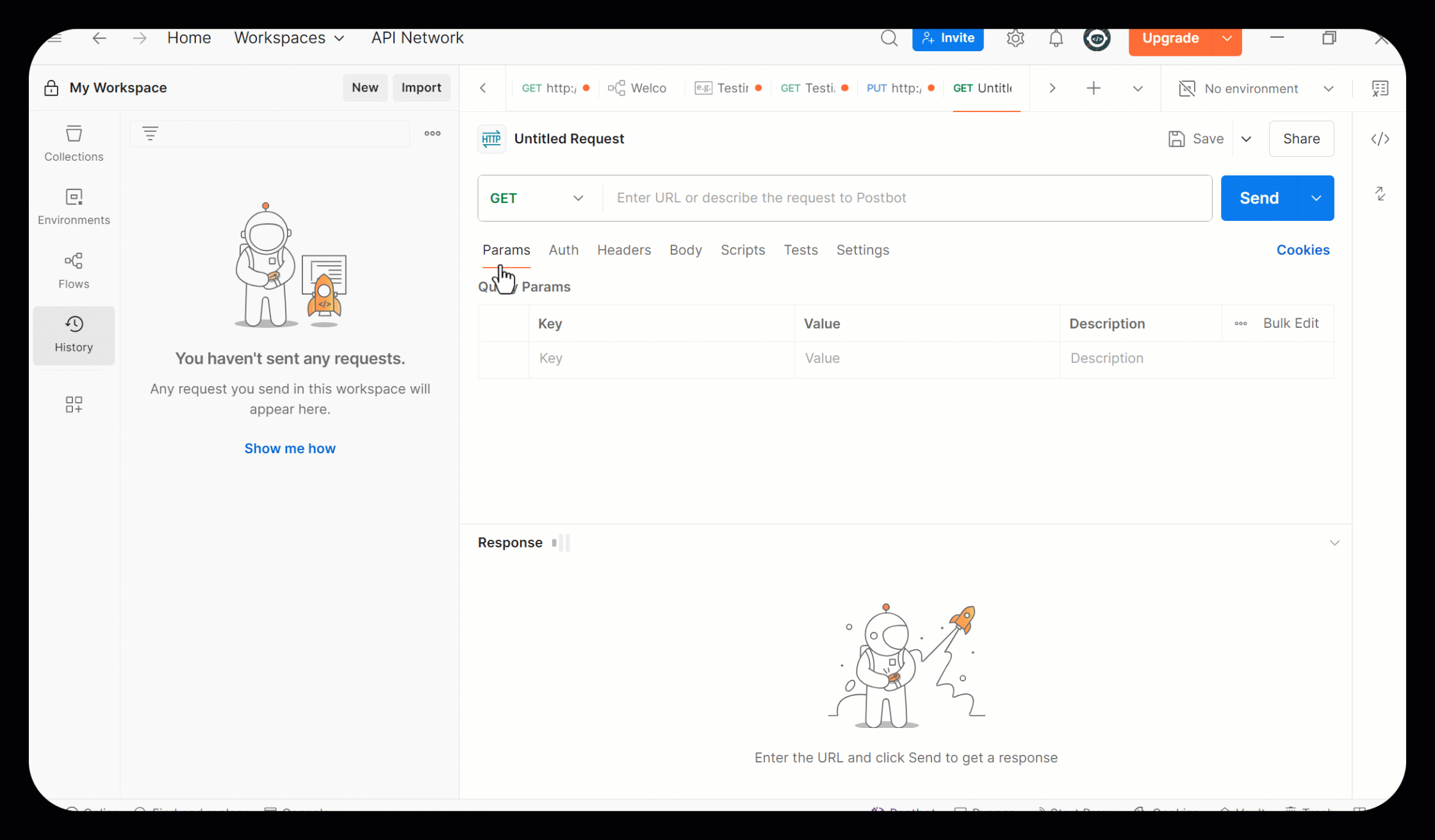Click the blue Send button
This screenshot has width=1435, height=840.
click(1259, 198)
